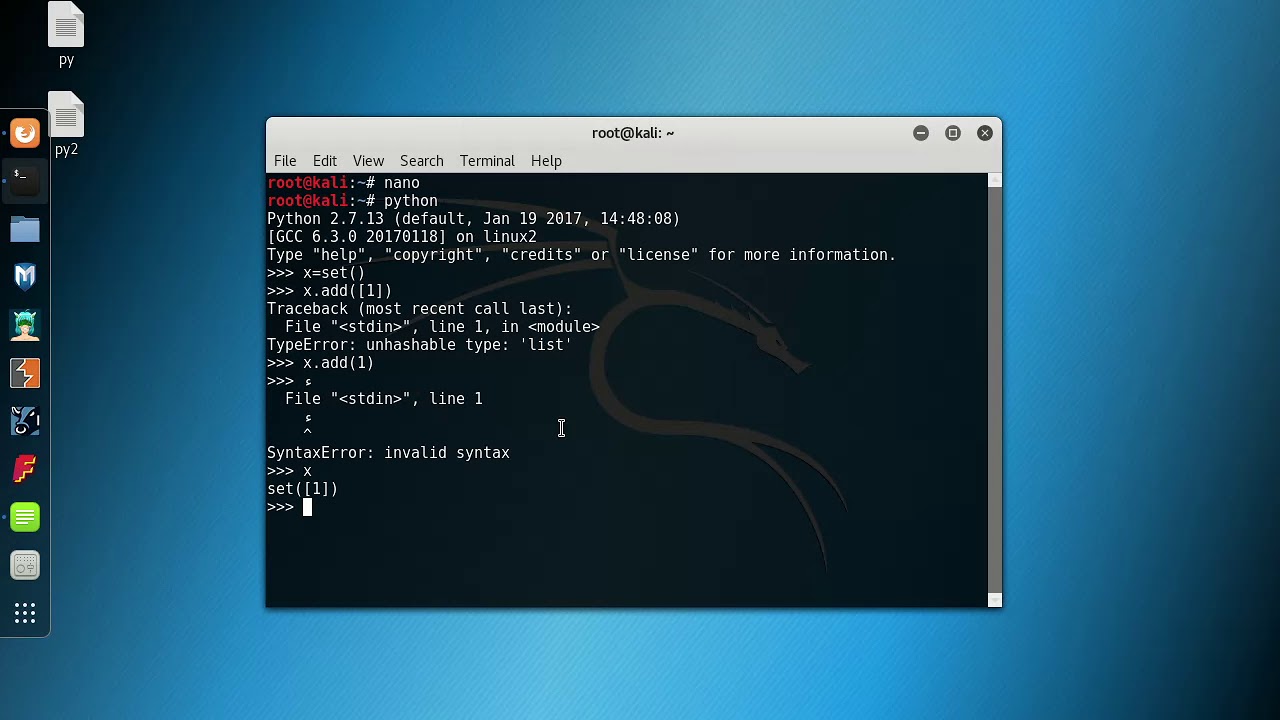Click the 'SyntaxError: invalid syntax' line
1280x720 pixels.
(388, 453)
